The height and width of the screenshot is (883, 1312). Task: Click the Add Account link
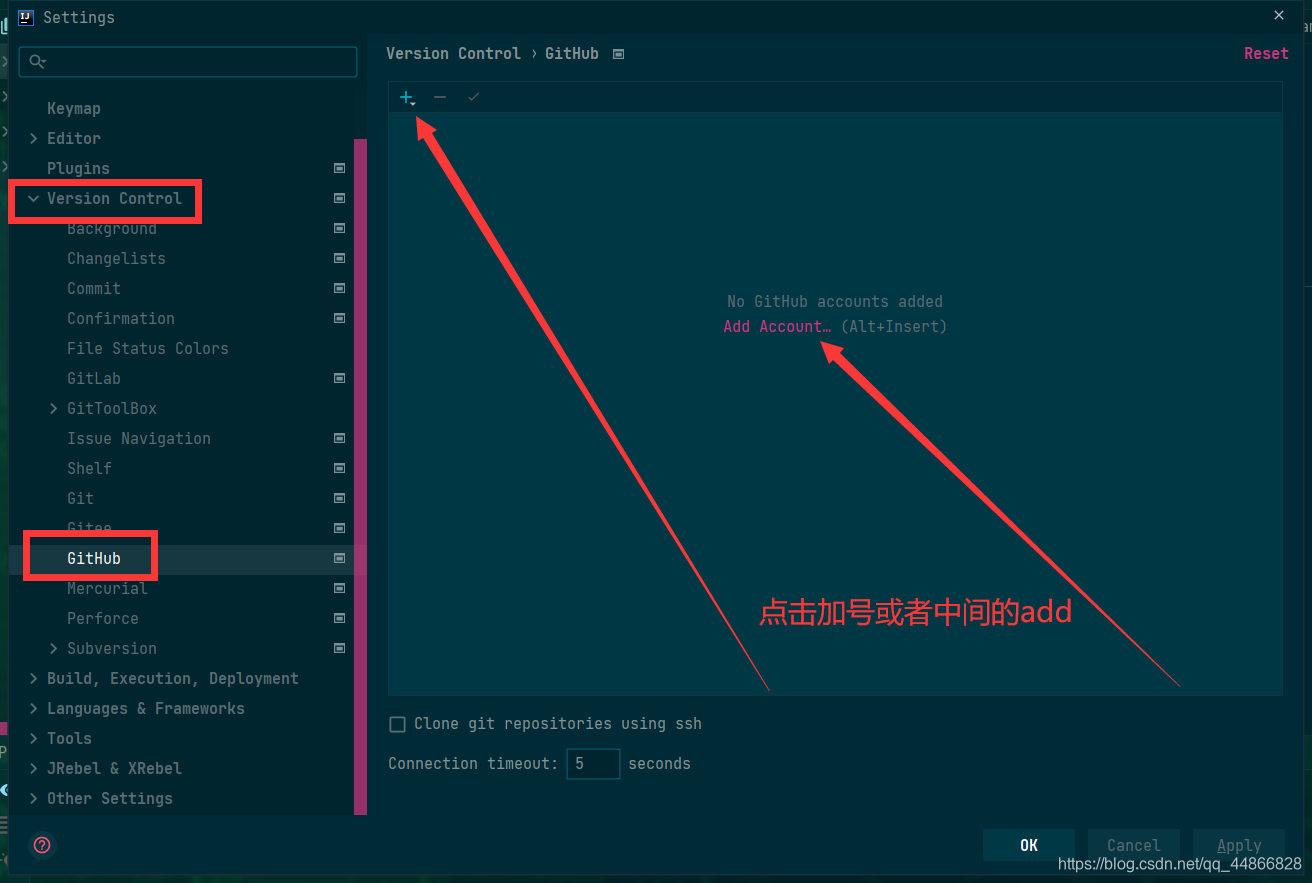[x=777, y=326]
